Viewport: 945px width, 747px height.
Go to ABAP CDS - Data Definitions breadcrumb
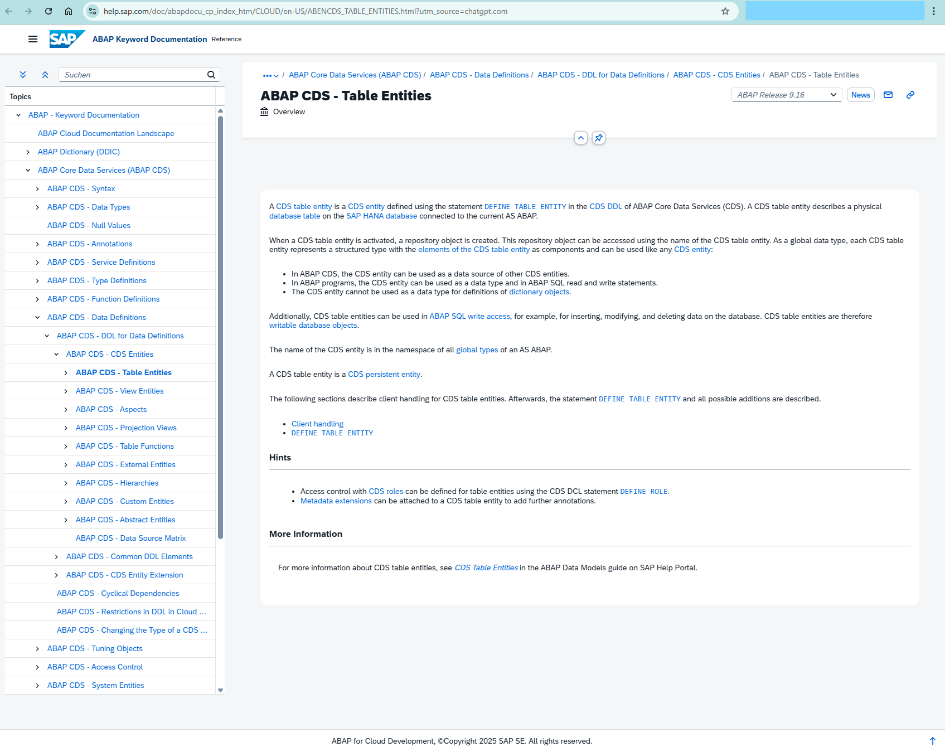click(479, 75)
